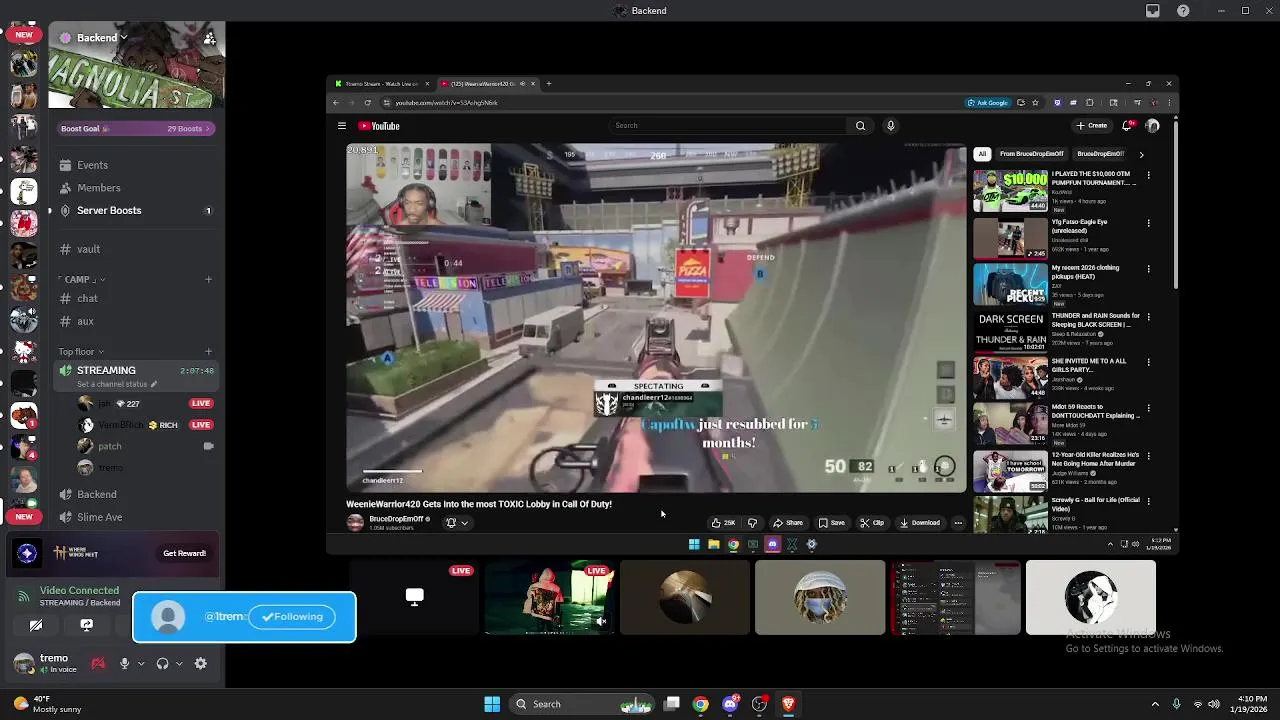Add a channel to Top floor category
Screen dimensions: 1280x720
coord(208,351)
